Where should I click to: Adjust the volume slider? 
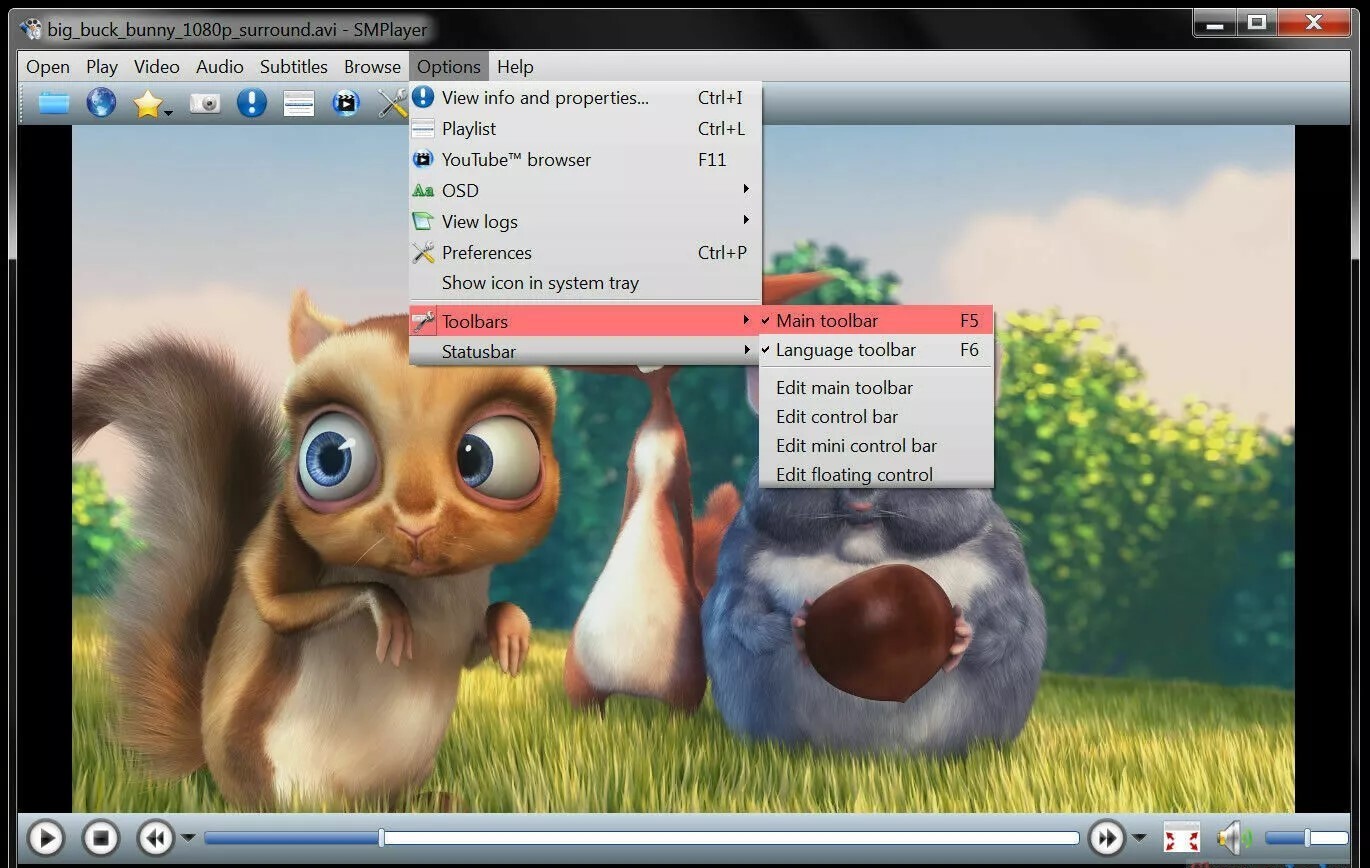[1306, 838]
